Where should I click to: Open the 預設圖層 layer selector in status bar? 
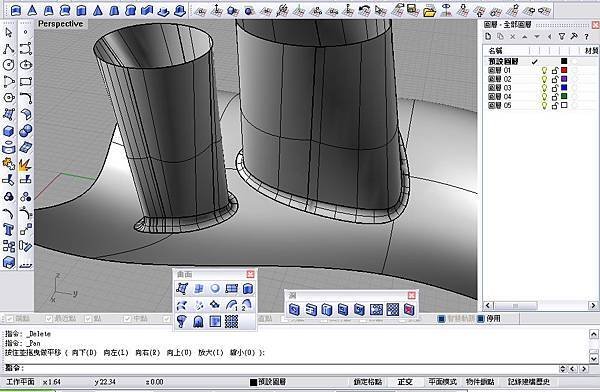click(x=268, y=382)
